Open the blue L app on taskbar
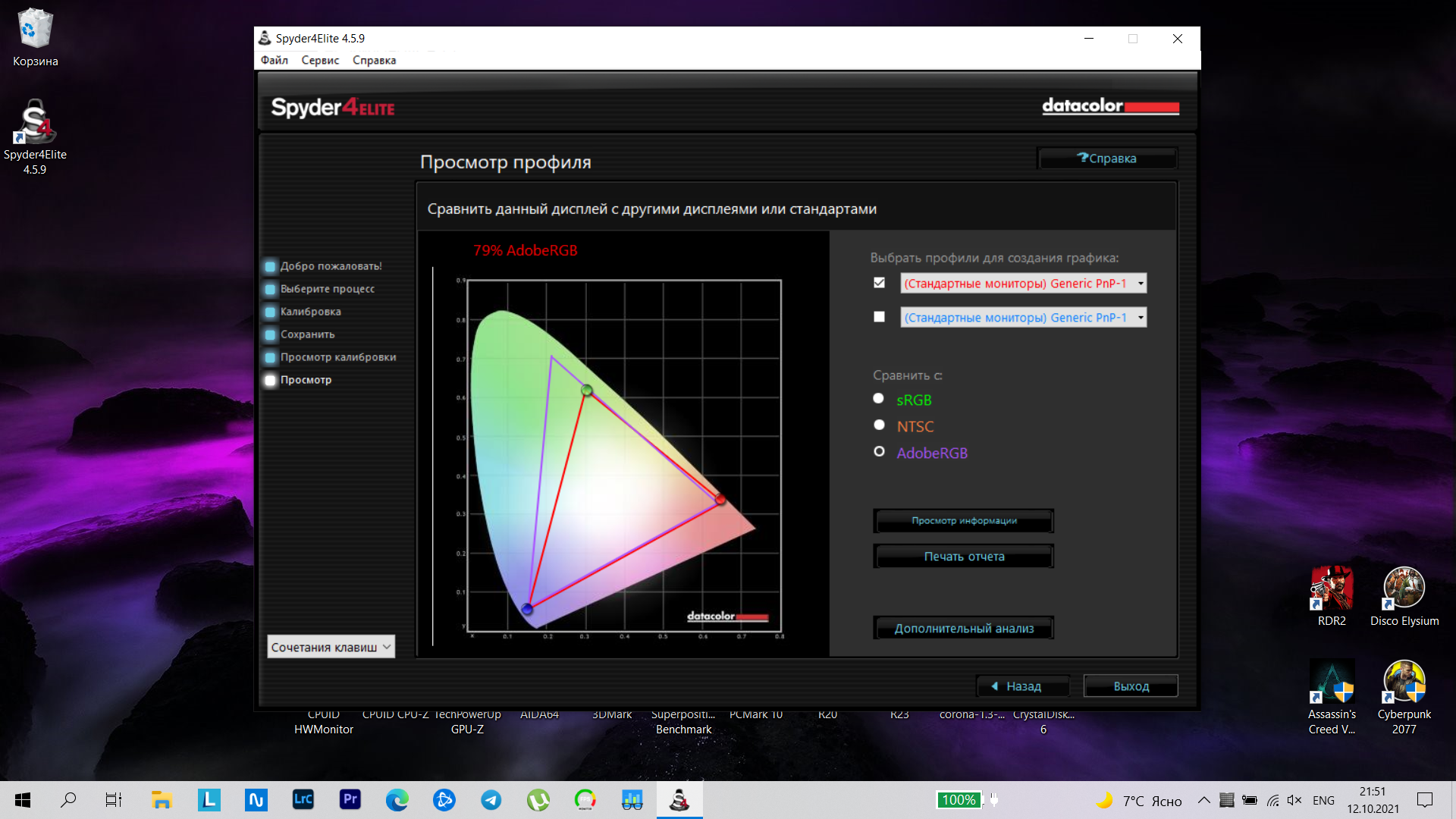This screenshot has width=1456, height=819. [209, 799]
